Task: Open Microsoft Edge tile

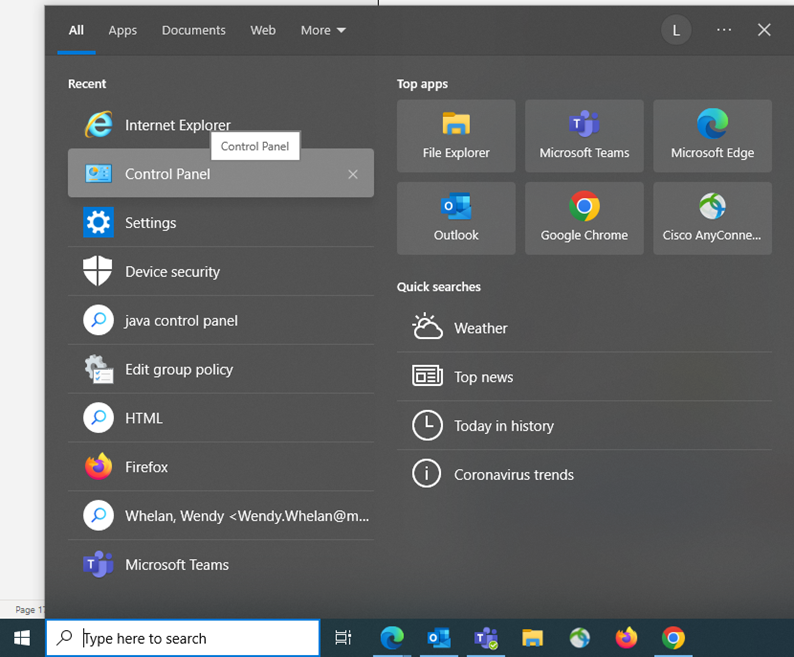Action: click(x=712, y=136)
